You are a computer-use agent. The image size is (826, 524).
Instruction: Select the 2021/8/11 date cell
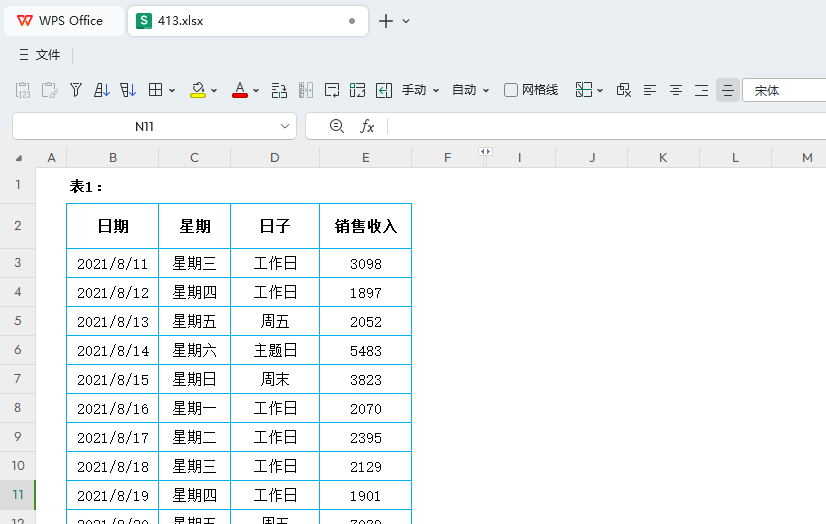click(113, 263)
